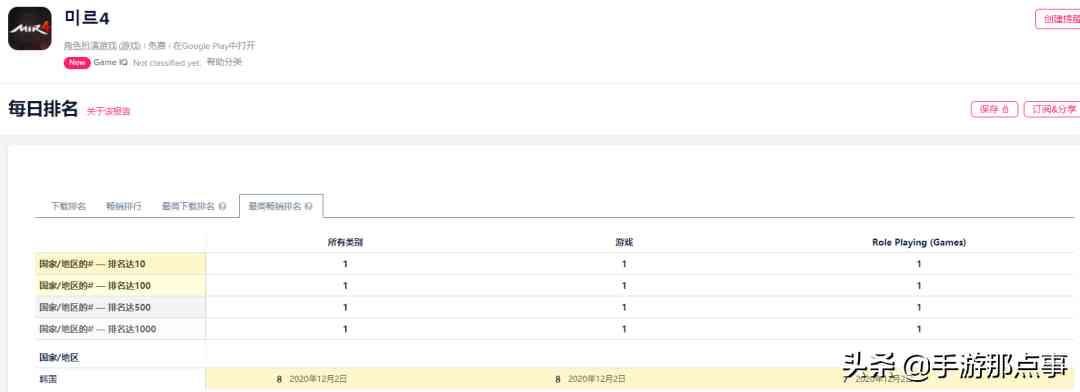Open the 关于该报告 link

[x=108, y=111]
